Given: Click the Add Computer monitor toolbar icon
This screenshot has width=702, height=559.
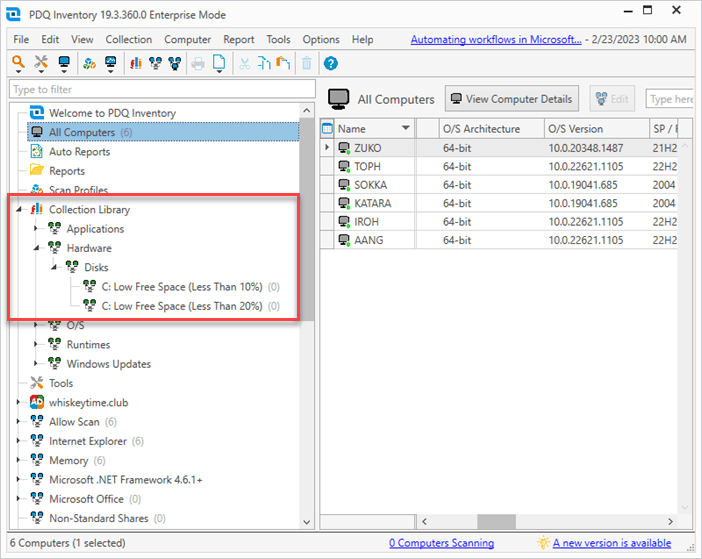Looking at the screenshot, I should point(64,62).
